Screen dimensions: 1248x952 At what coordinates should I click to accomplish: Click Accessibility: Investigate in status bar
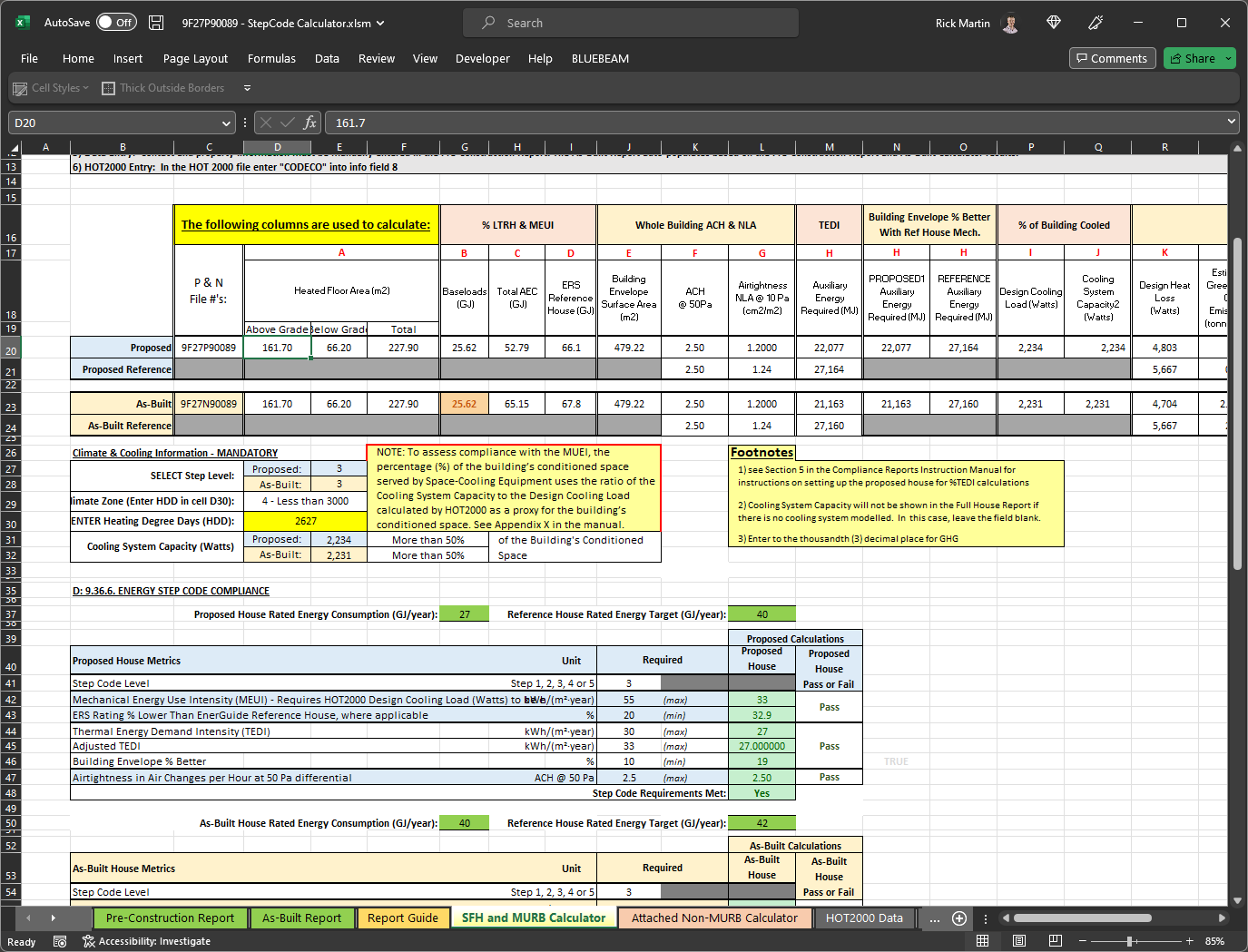tap(146, 942)
